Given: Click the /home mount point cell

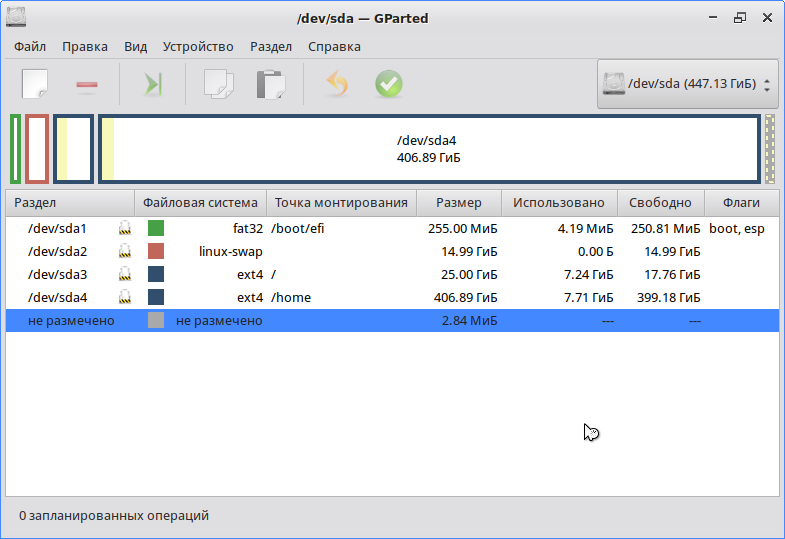Looking at the screenshot, I should (291, 297).
